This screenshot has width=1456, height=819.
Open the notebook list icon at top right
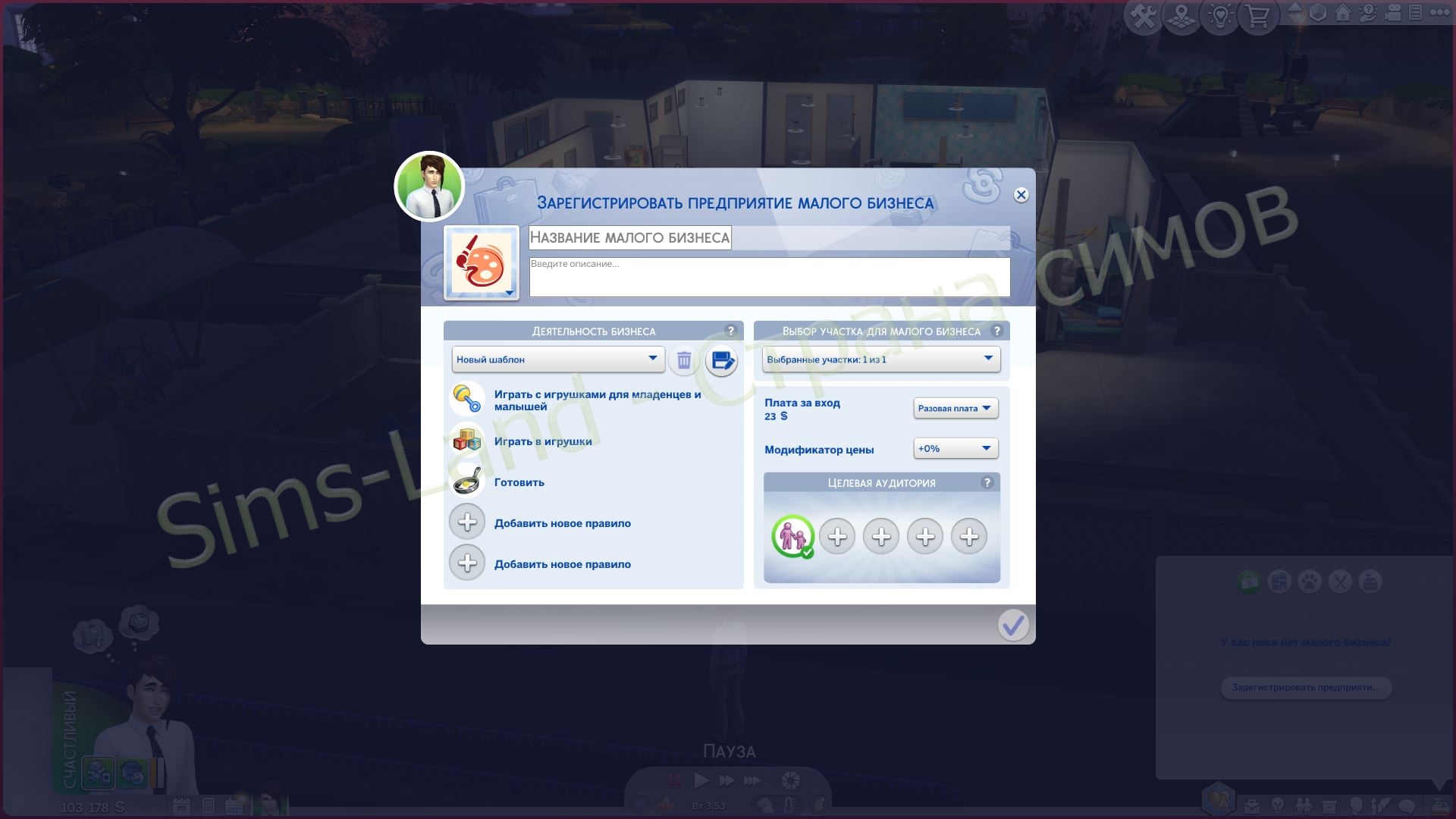(1416, 13)
